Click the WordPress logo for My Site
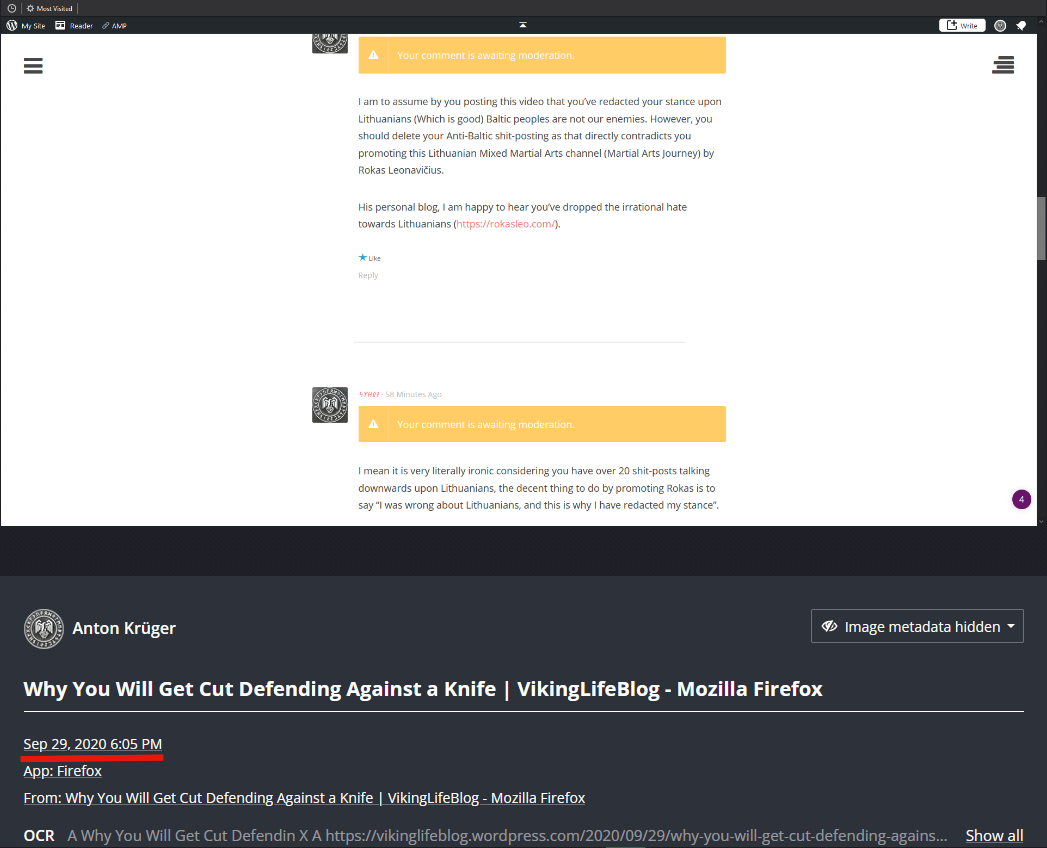Screen dimensions: 1047x848 tap(12, 25)
